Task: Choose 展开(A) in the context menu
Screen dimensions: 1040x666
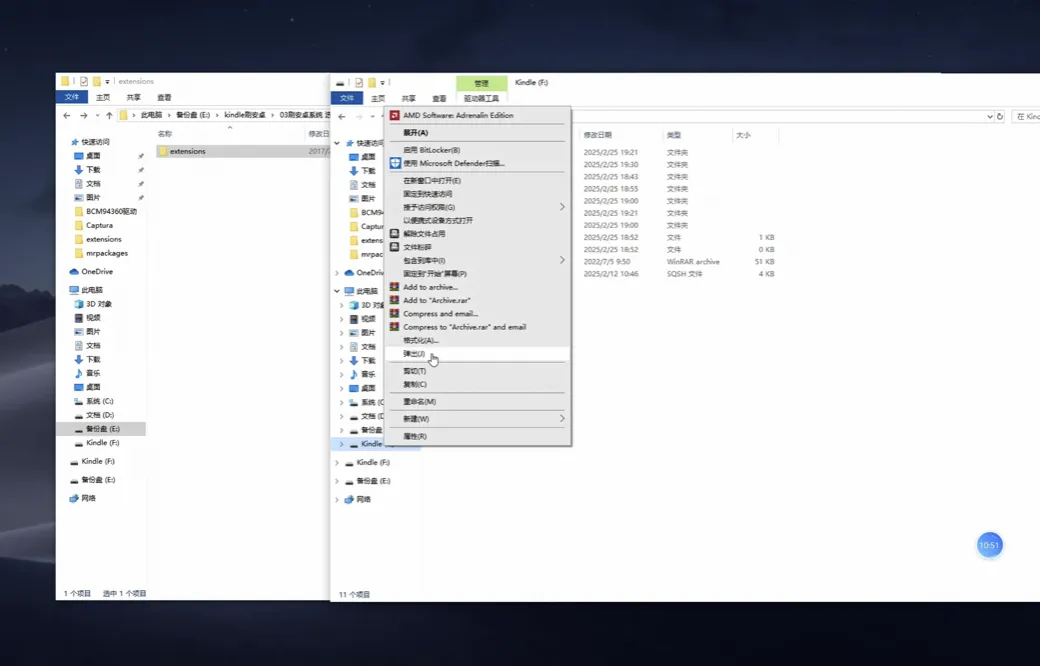Action: pos(477,133)
